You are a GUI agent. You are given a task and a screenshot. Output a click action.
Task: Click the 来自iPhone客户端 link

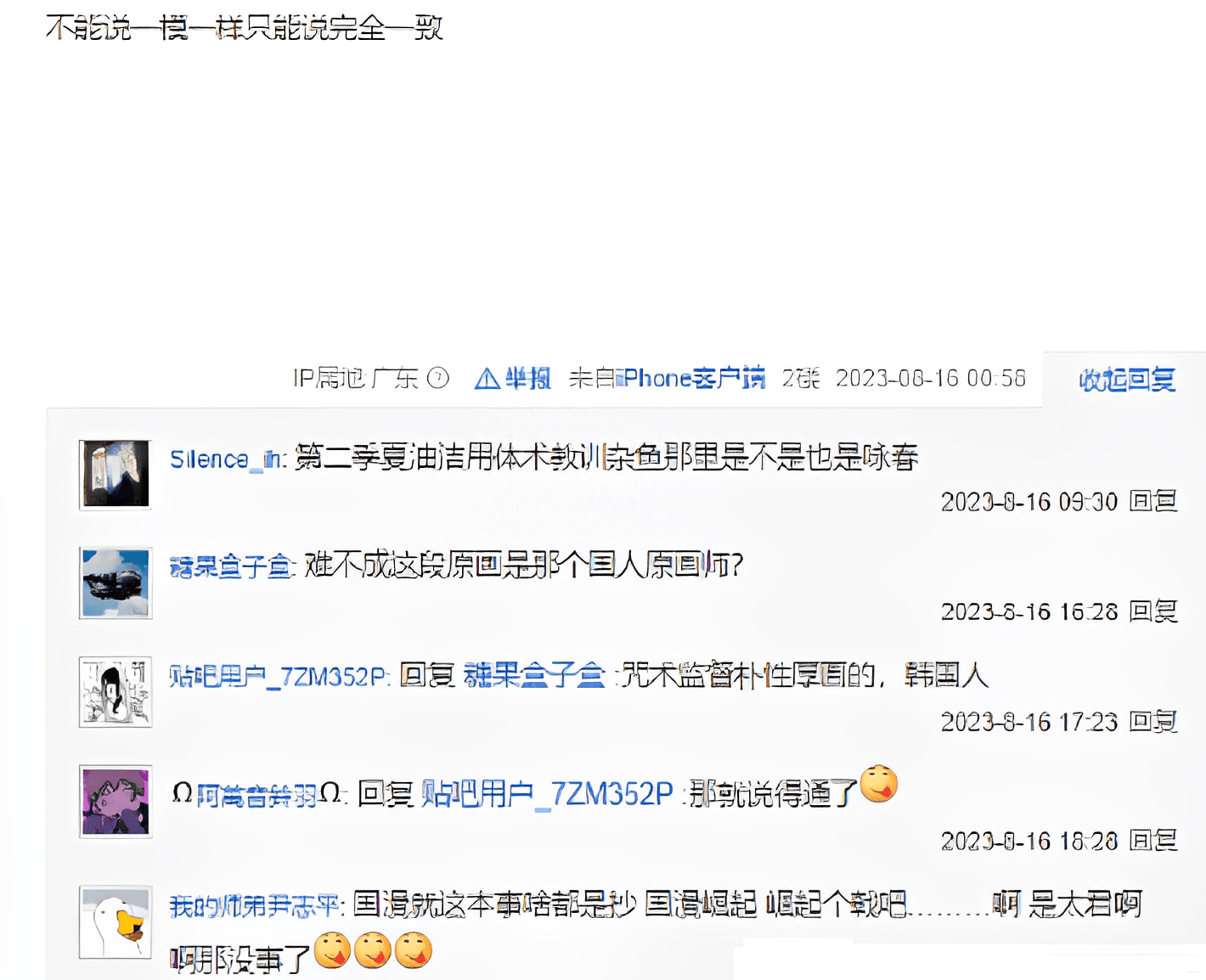pyautogui.click(x=668, y=378)
